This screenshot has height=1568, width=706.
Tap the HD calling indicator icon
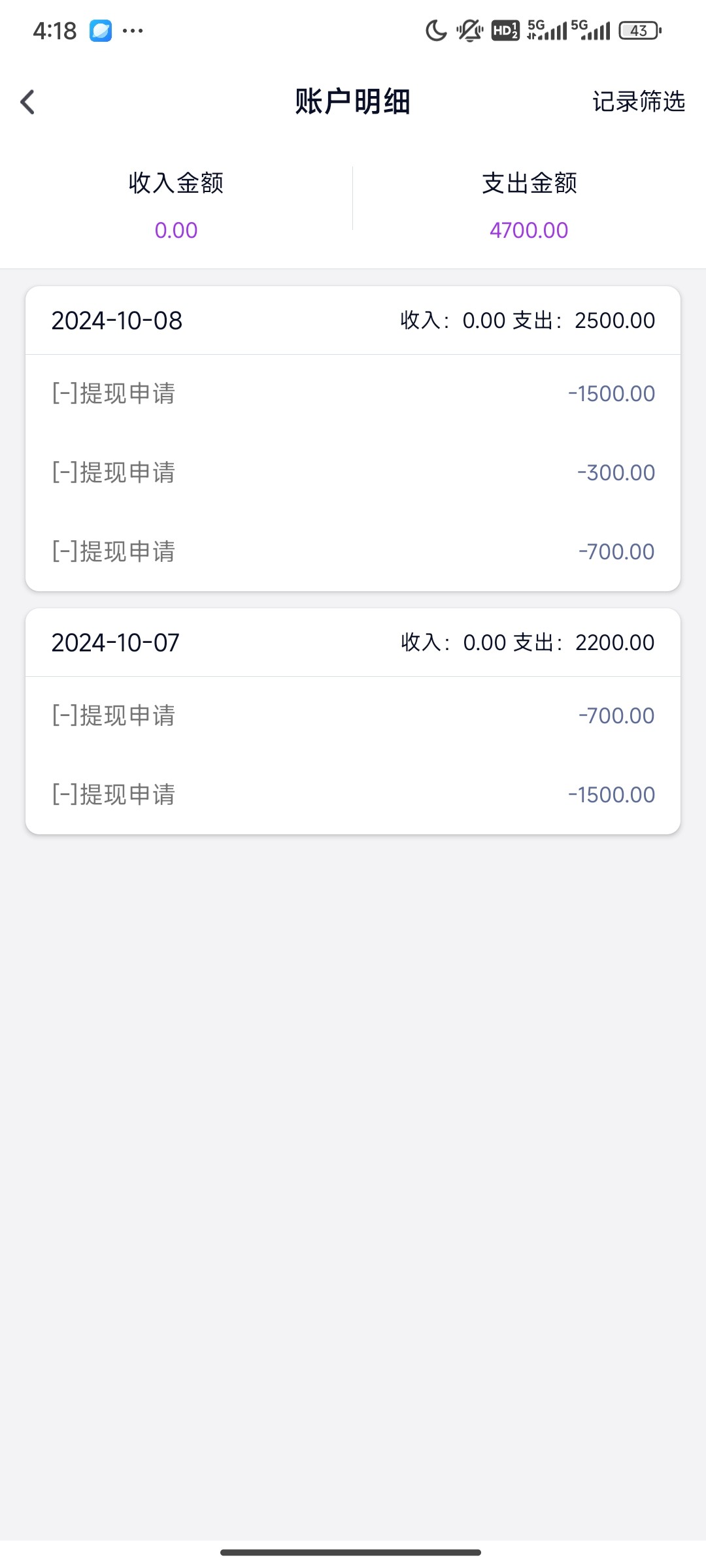[505, 31]
